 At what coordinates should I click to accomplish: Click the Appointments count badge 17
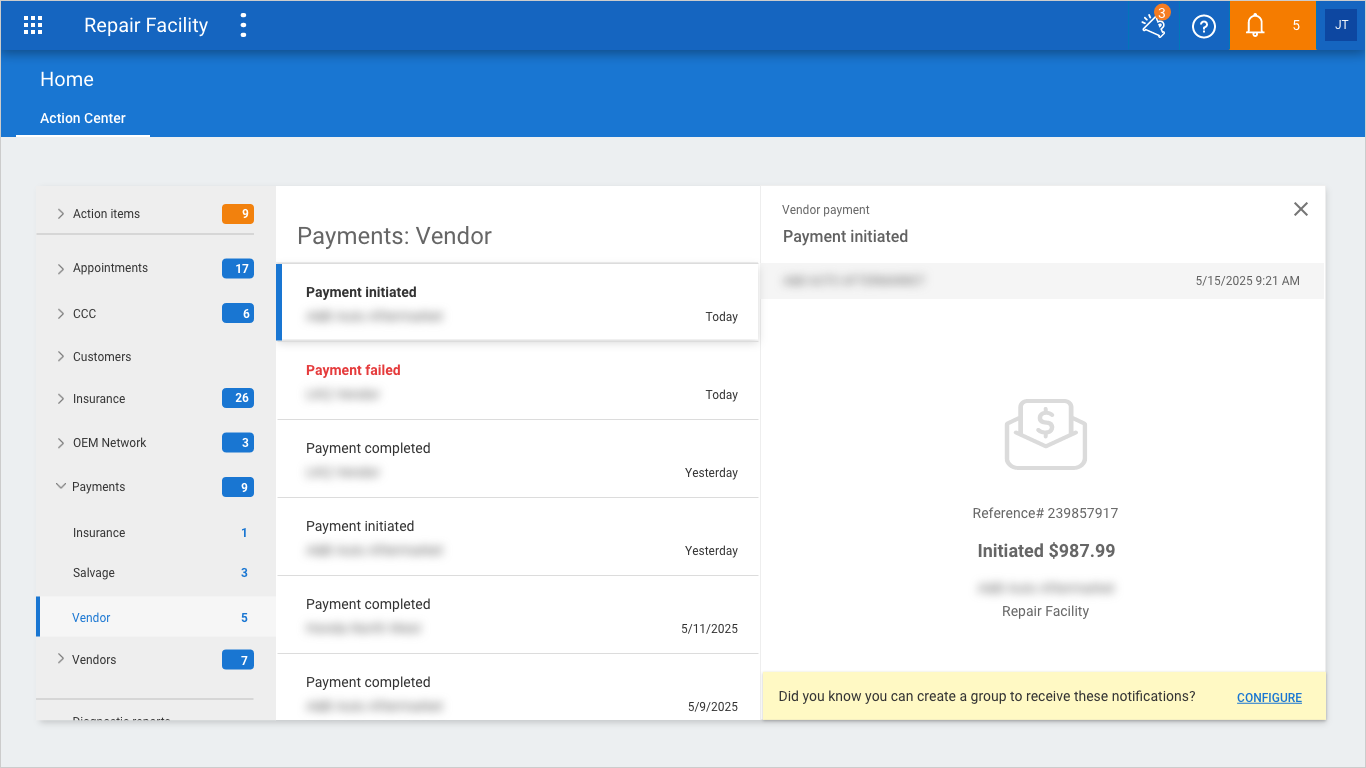(x=238, y=268)
